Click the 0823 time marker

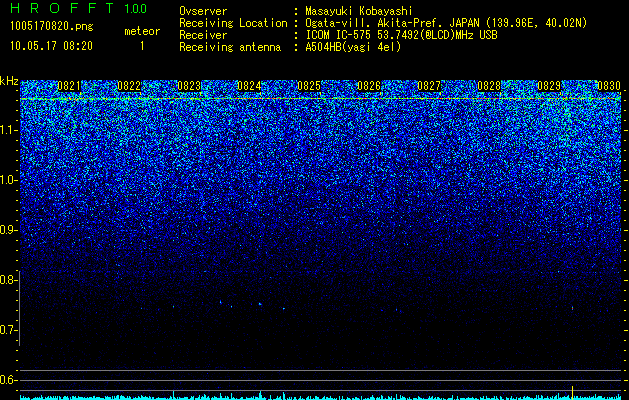(x=189, y=86)
